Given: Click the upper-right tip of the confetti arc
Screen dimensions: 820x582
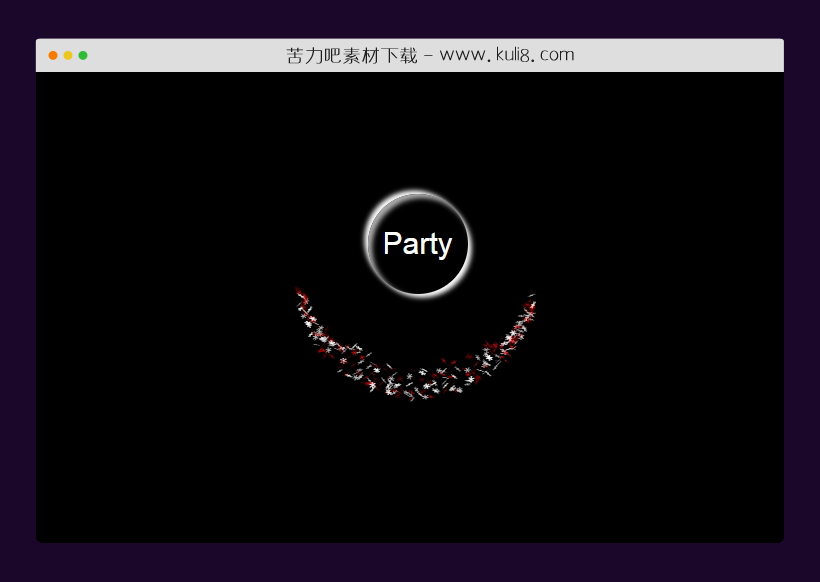Looking at the screenshot, I should (x=530, y=297).
